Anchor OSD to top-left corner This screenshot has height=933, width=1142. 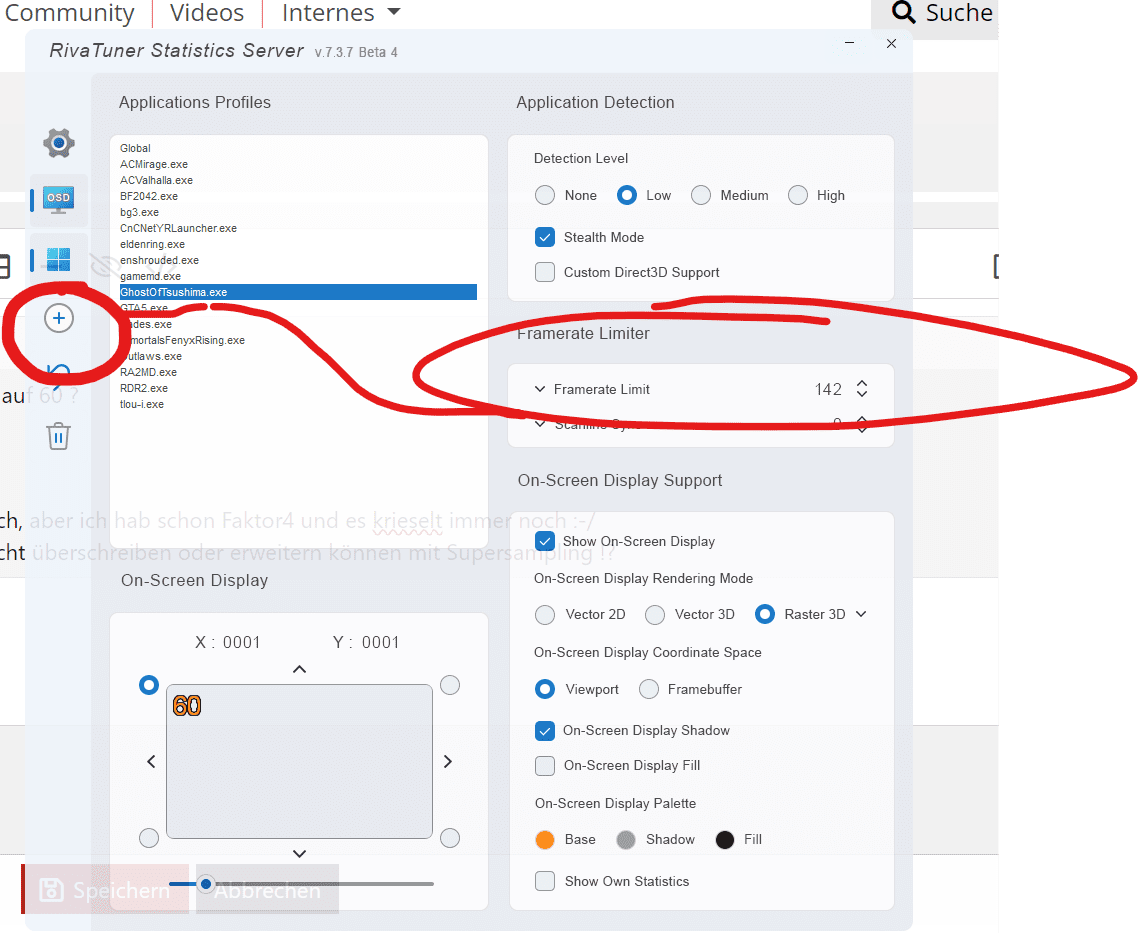click(x=149, y=685)
